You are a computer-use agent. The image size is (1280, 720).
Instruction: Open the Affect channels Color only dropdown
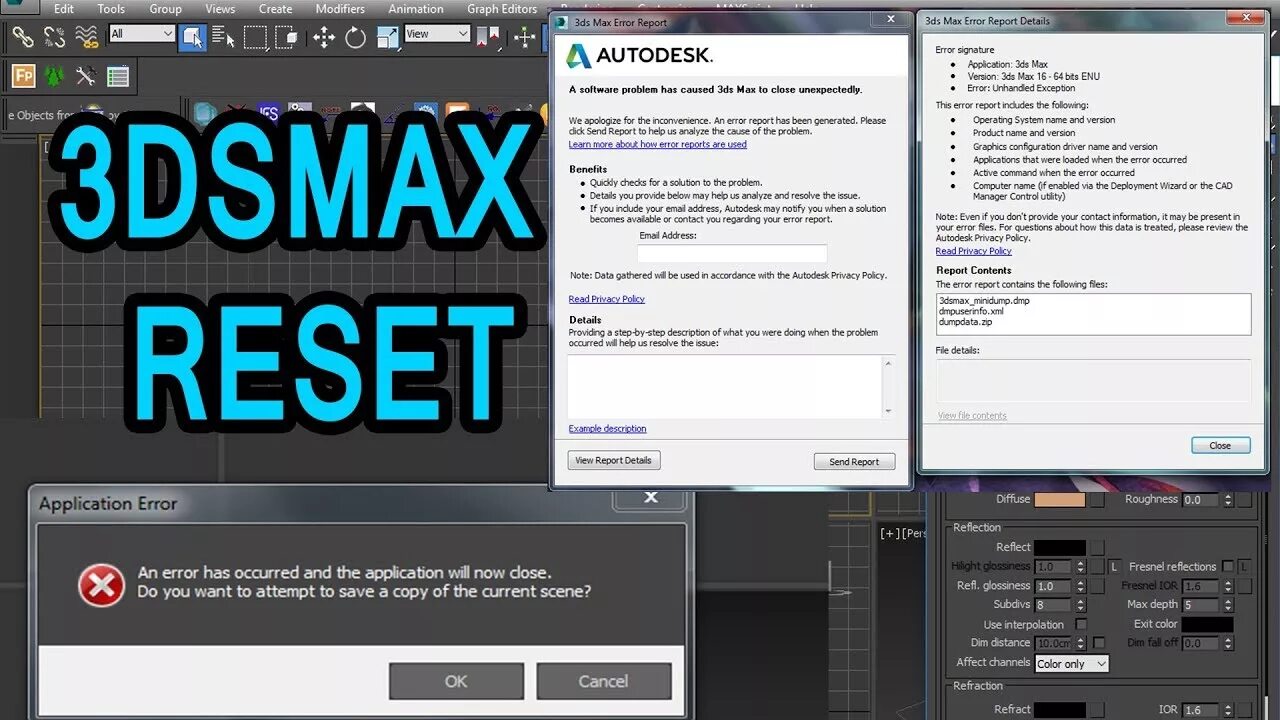[1072, 664]
